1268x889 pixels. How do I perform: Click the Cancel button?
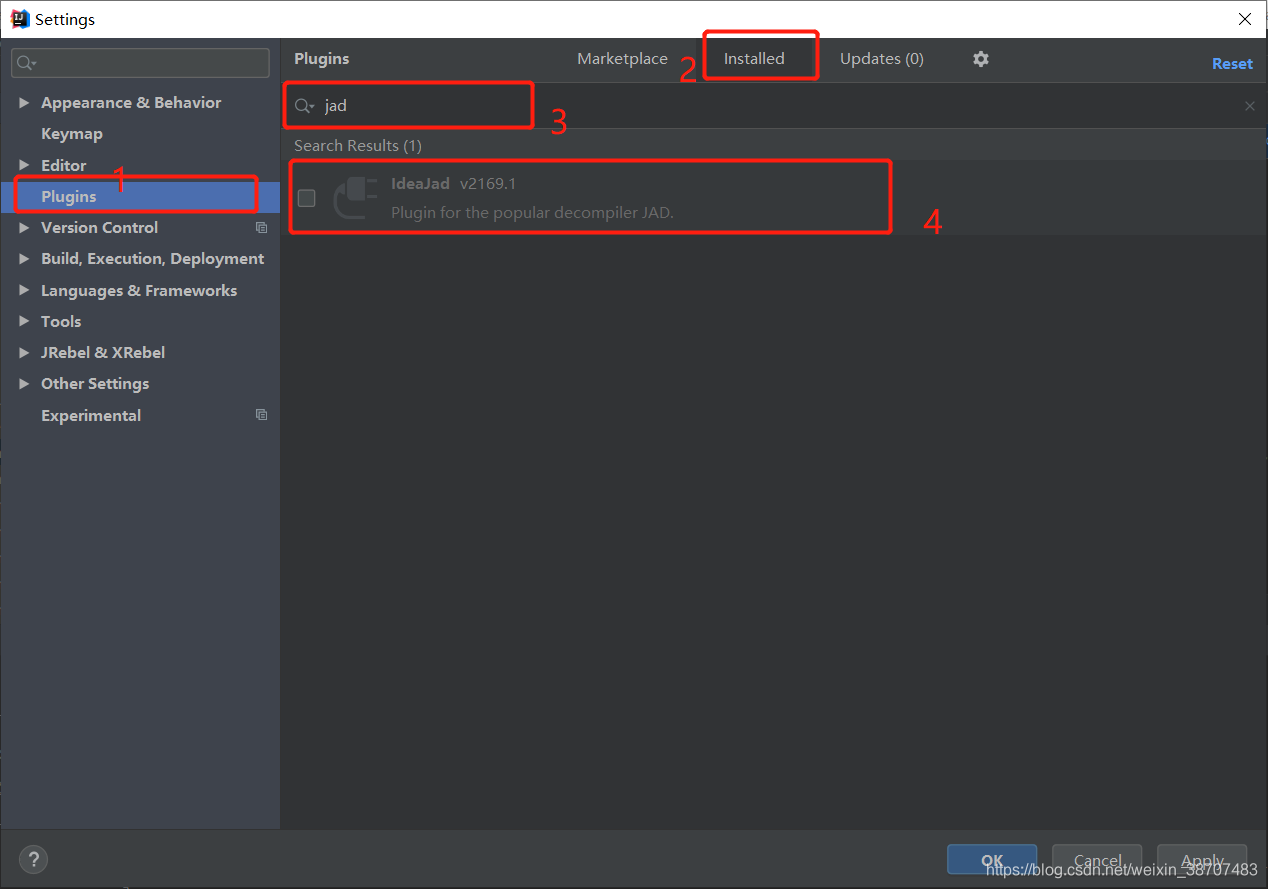[1097, 860]
